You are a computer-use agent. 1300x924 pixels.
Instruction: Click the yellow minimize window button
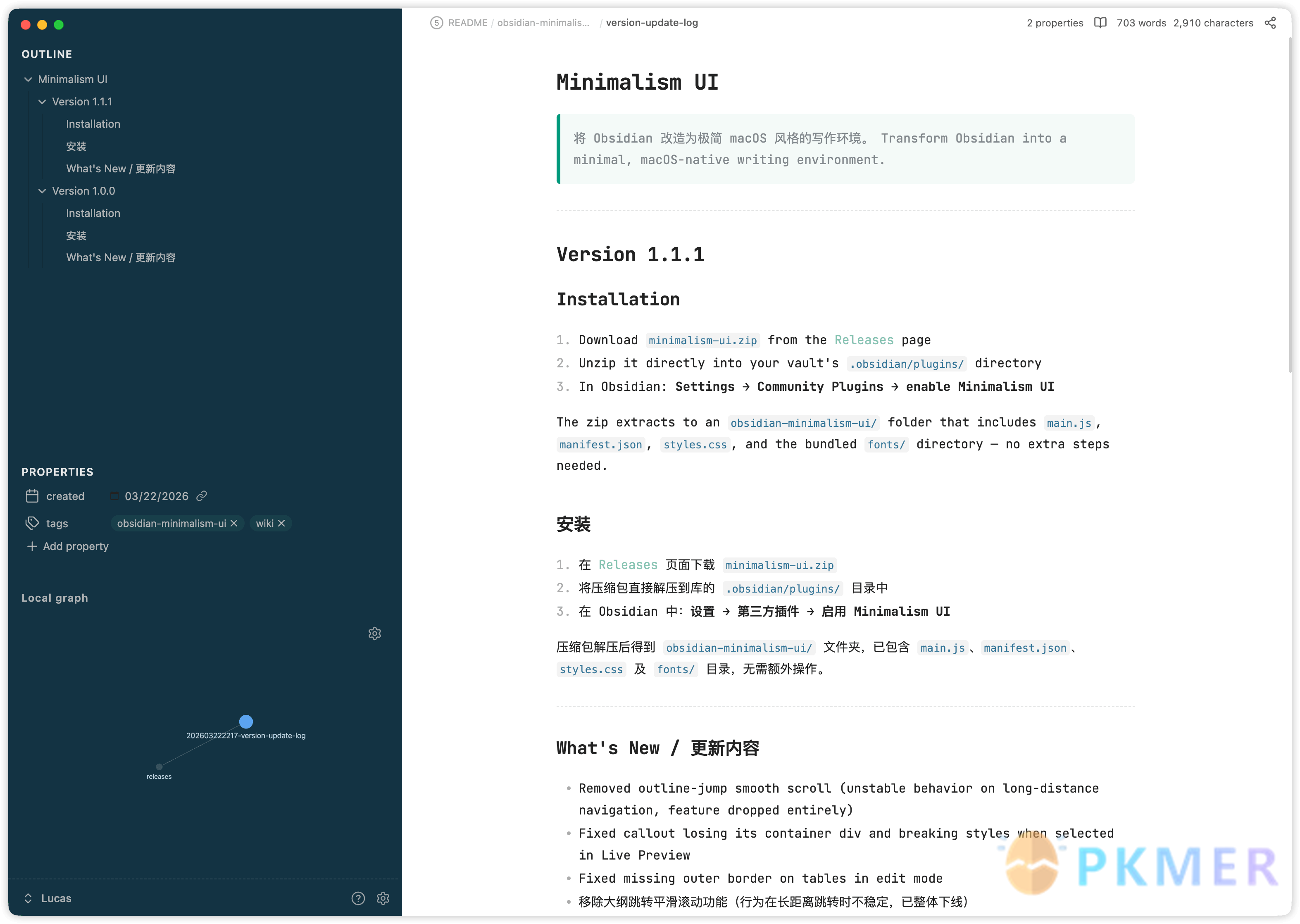[42, 24]
